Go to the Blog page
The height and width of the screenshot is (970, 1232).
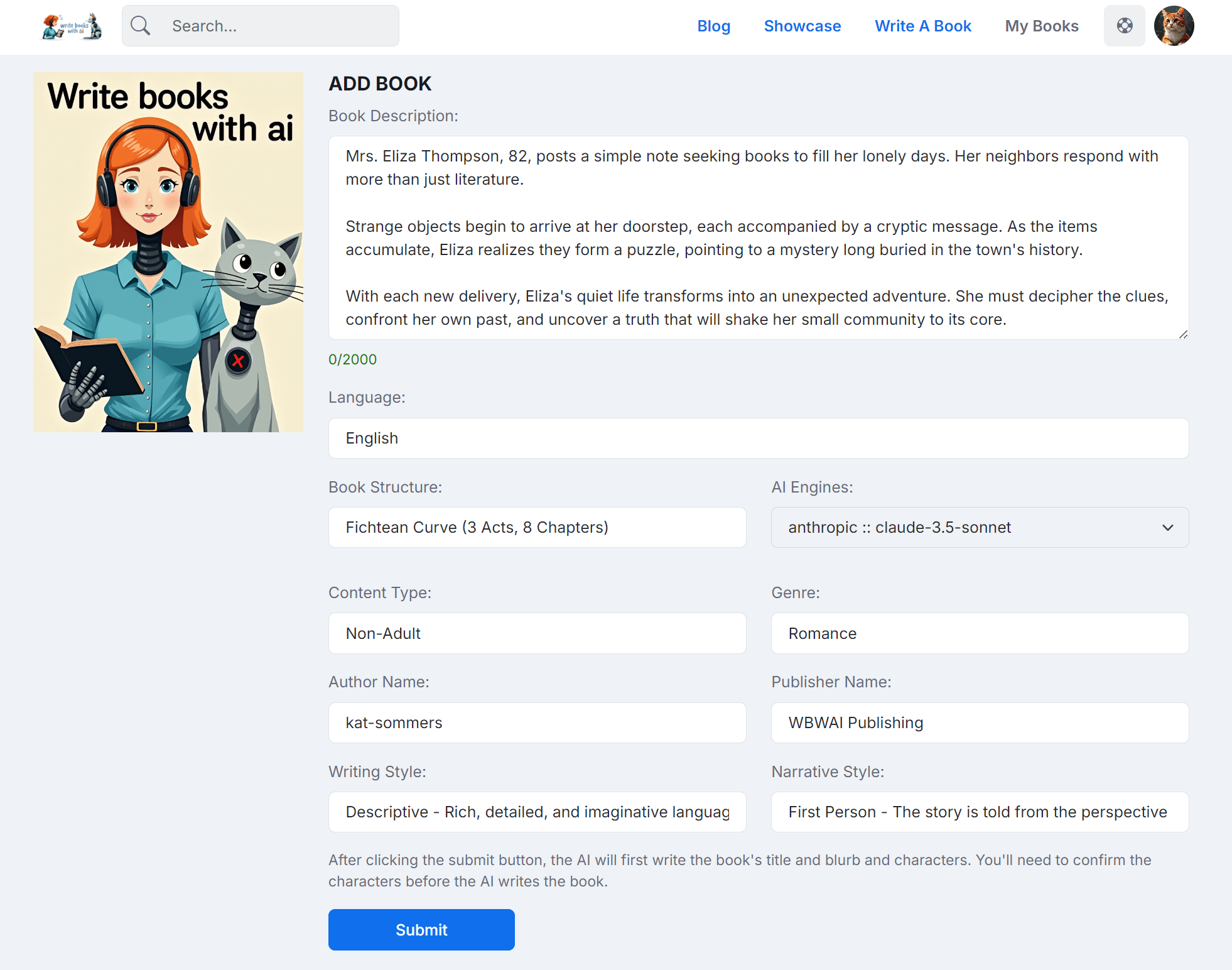point(714,26)
